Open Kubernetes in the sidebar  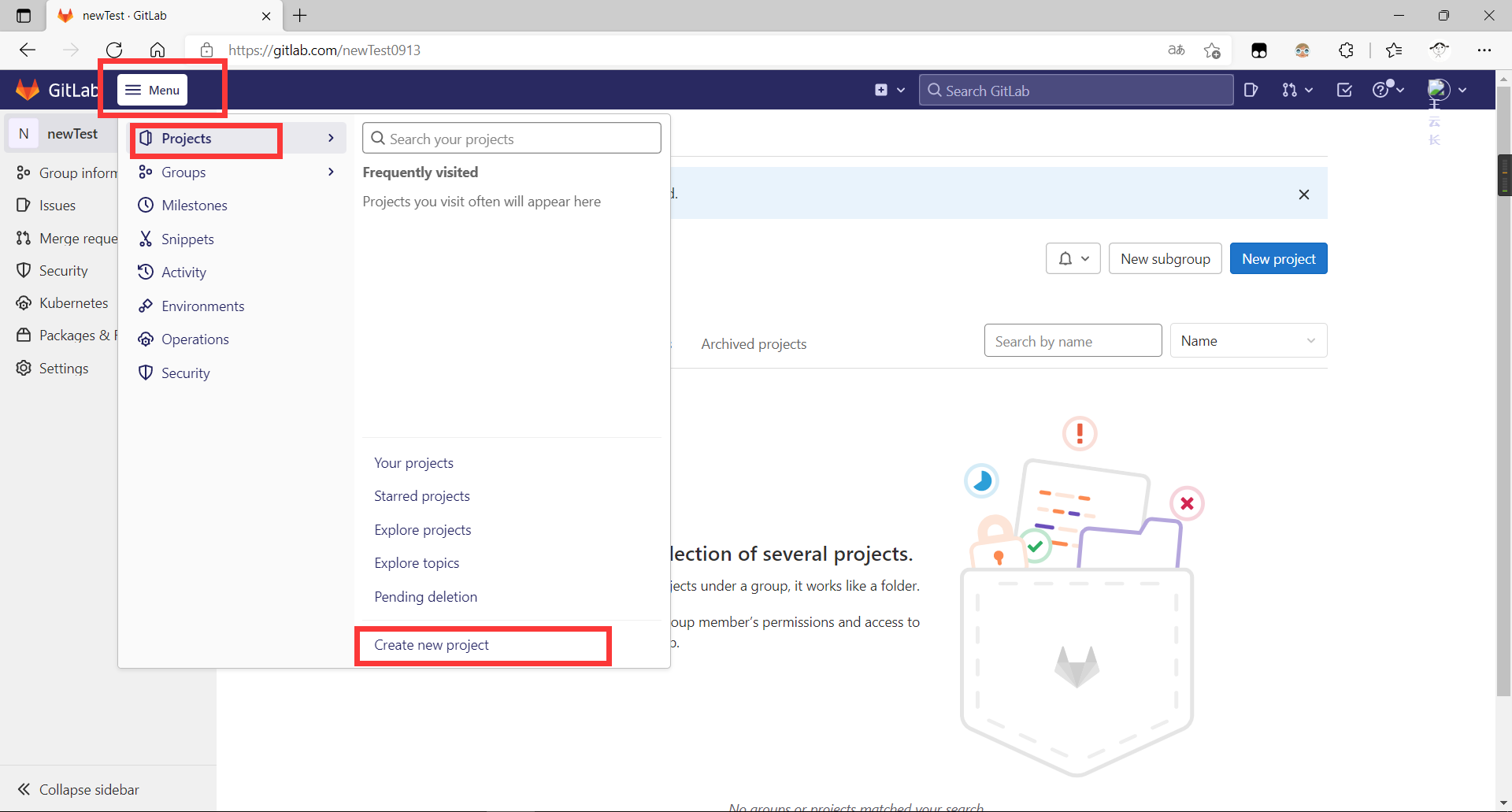62,303
